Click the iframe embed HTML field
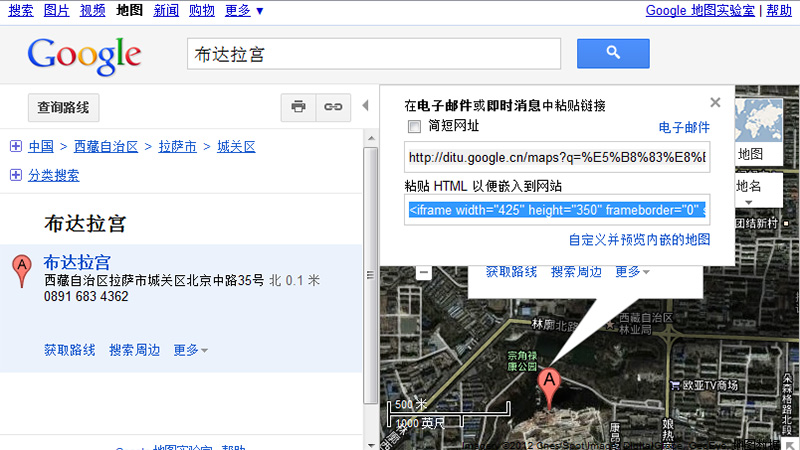This screenshot has height=450, width=800. click(x=557, y=210)
